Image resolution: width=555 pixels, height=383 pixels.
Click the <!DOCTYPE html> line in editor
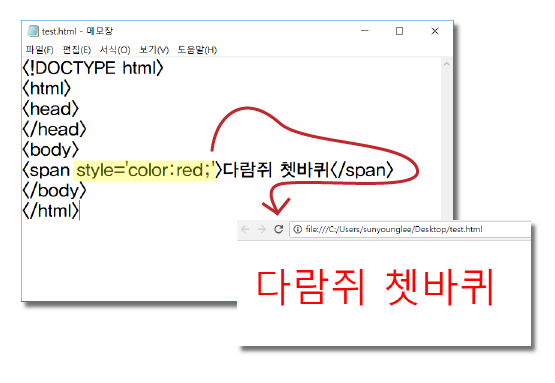click(x=93, y=68)
